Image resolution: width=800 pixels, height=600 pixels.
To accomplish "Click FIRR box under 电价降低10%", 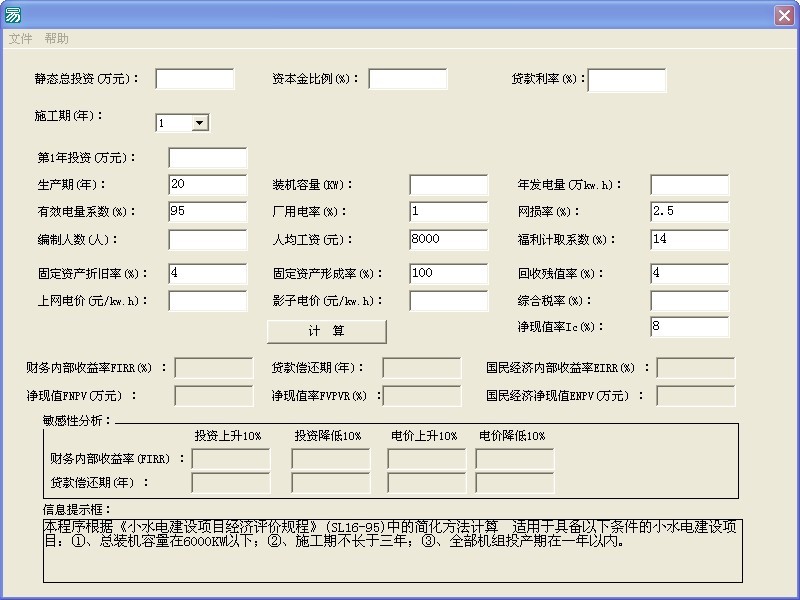I will coord(515,459).
